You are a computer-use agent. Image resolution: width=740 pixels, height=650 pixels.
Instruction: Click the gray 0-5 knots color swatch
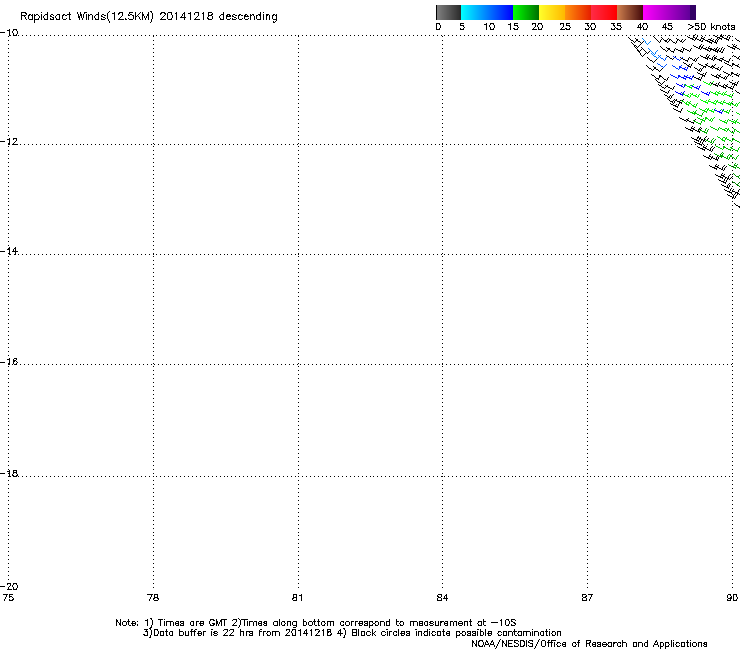[448, 12]
